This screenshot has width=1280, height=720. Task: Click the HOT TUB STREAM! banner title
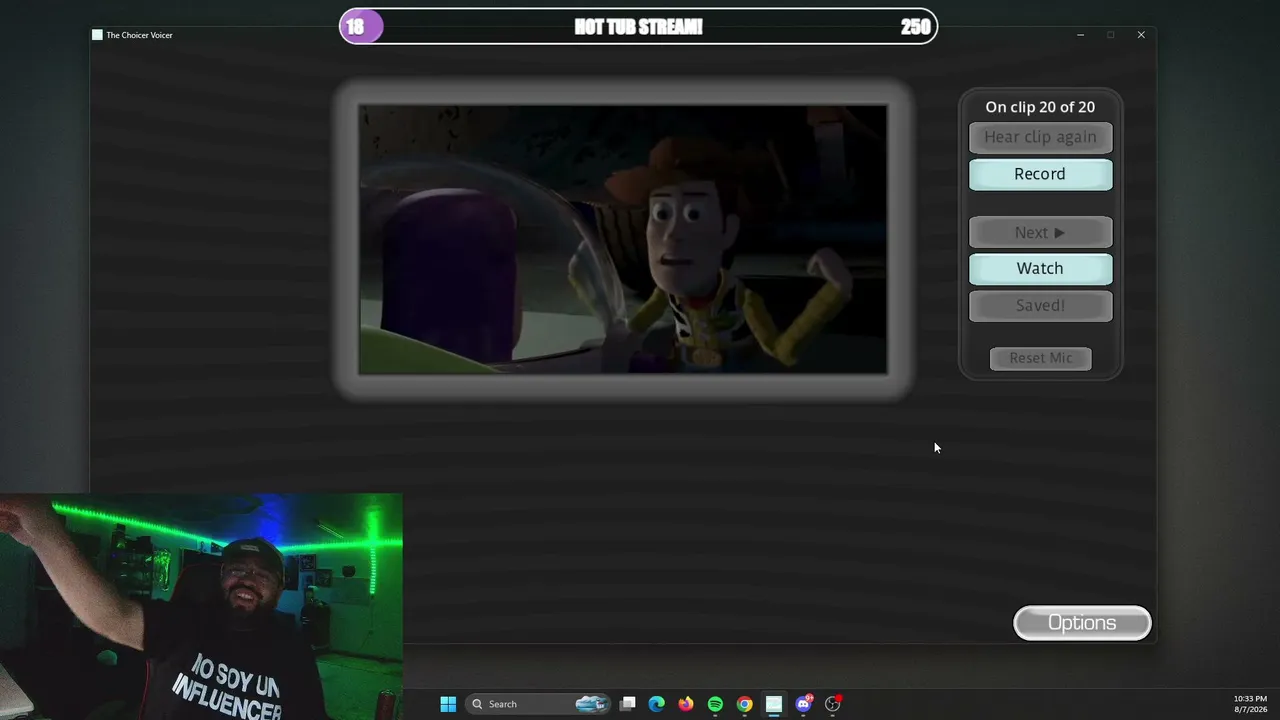coord(638,27)
